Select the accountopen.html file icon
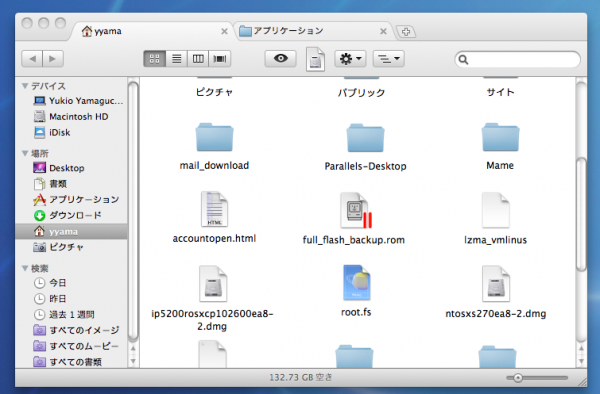The width and height of the screenshot is (600, 394). [214, 209]
